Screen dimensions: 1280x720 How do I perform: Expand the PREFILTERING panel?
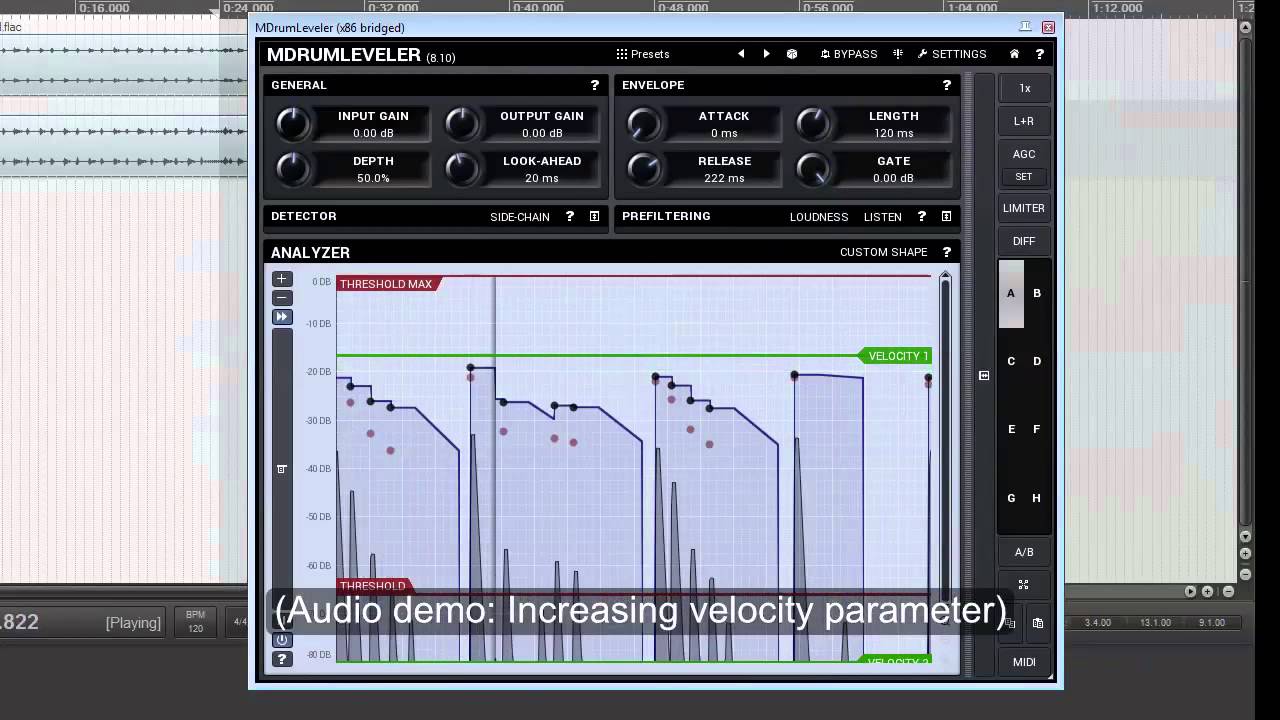(x=946, y=216)
